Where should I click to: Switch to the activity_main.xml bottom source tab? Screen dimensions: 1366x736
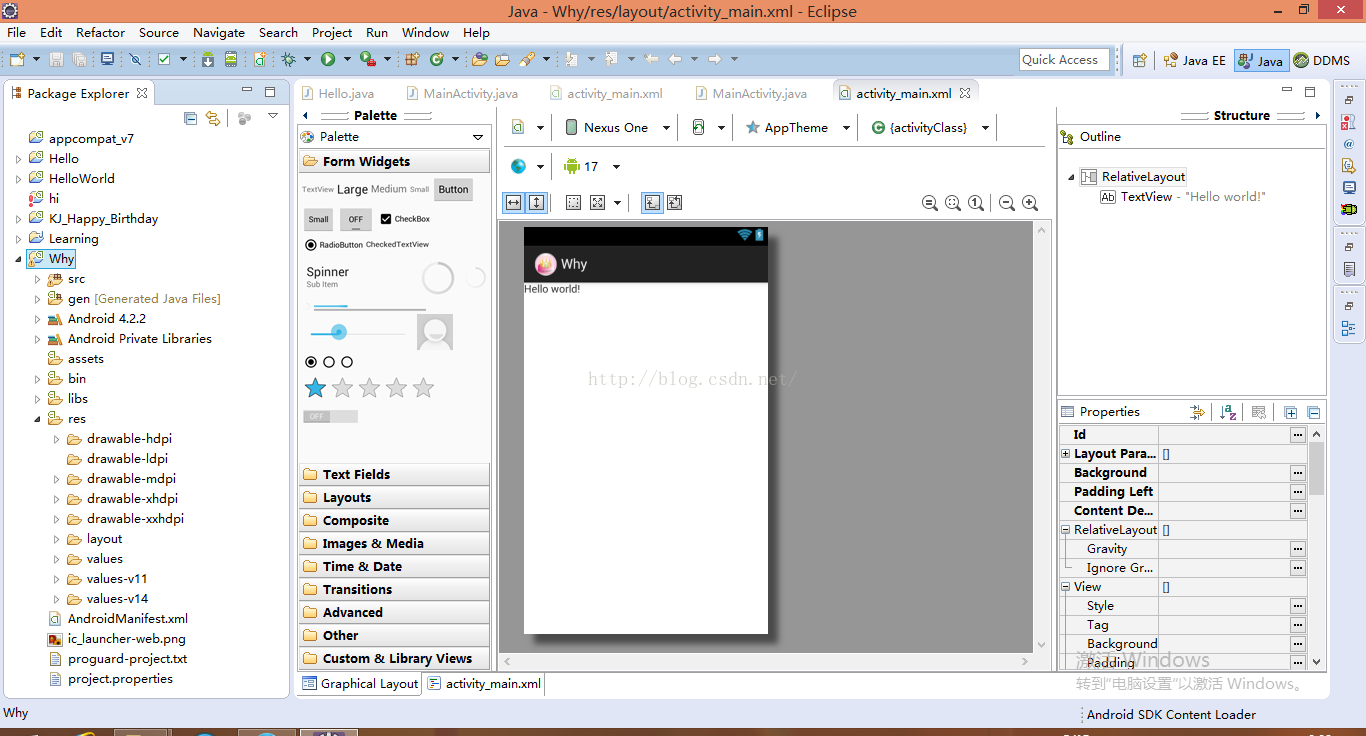click(484, 684)
